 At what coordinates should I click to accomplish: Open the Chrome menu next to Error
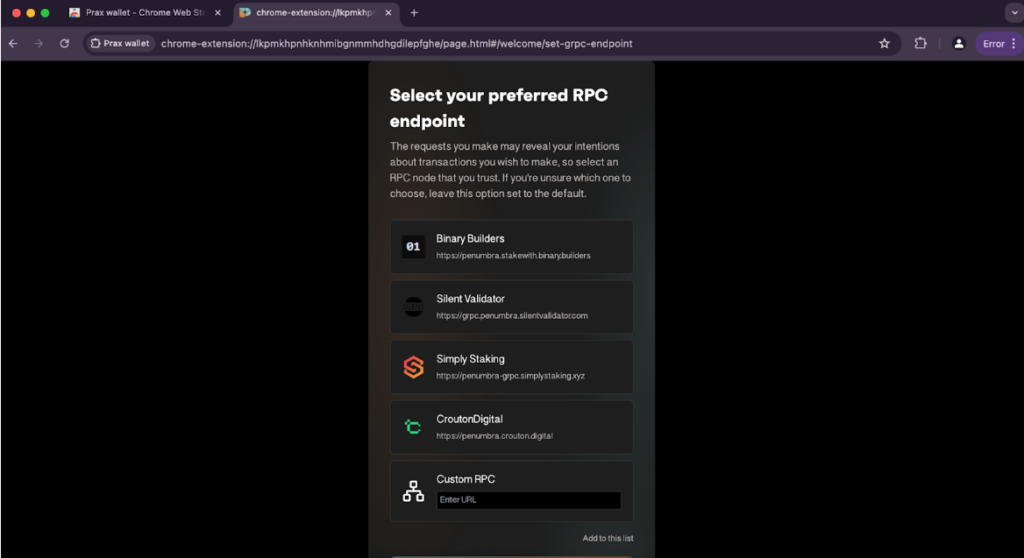click(1014, 44)
